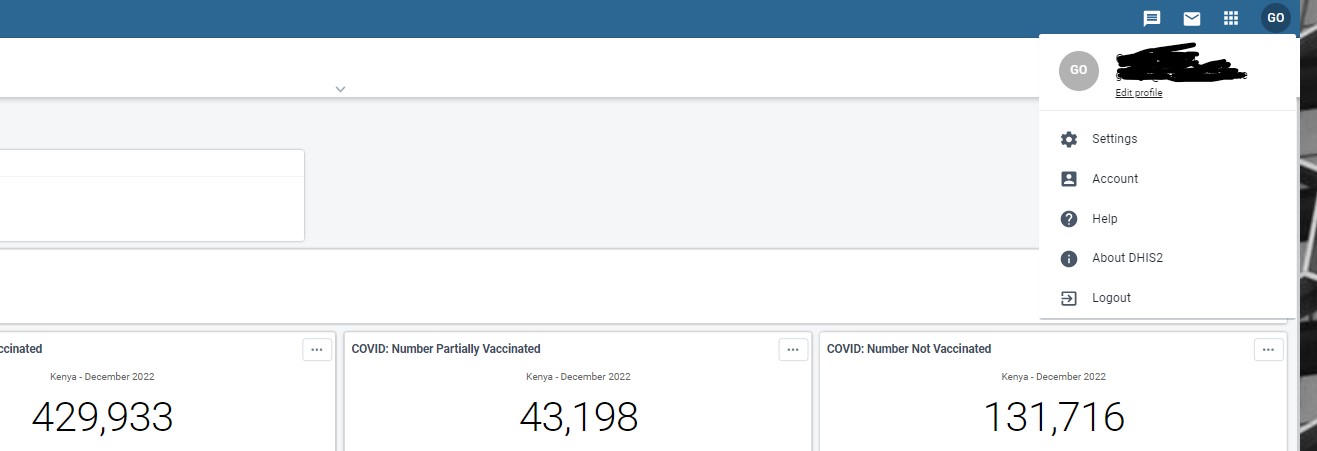The image size is (1317, 451).
Task: Click the About DHIS2 info icon
Action: (x=1068, y=258)
